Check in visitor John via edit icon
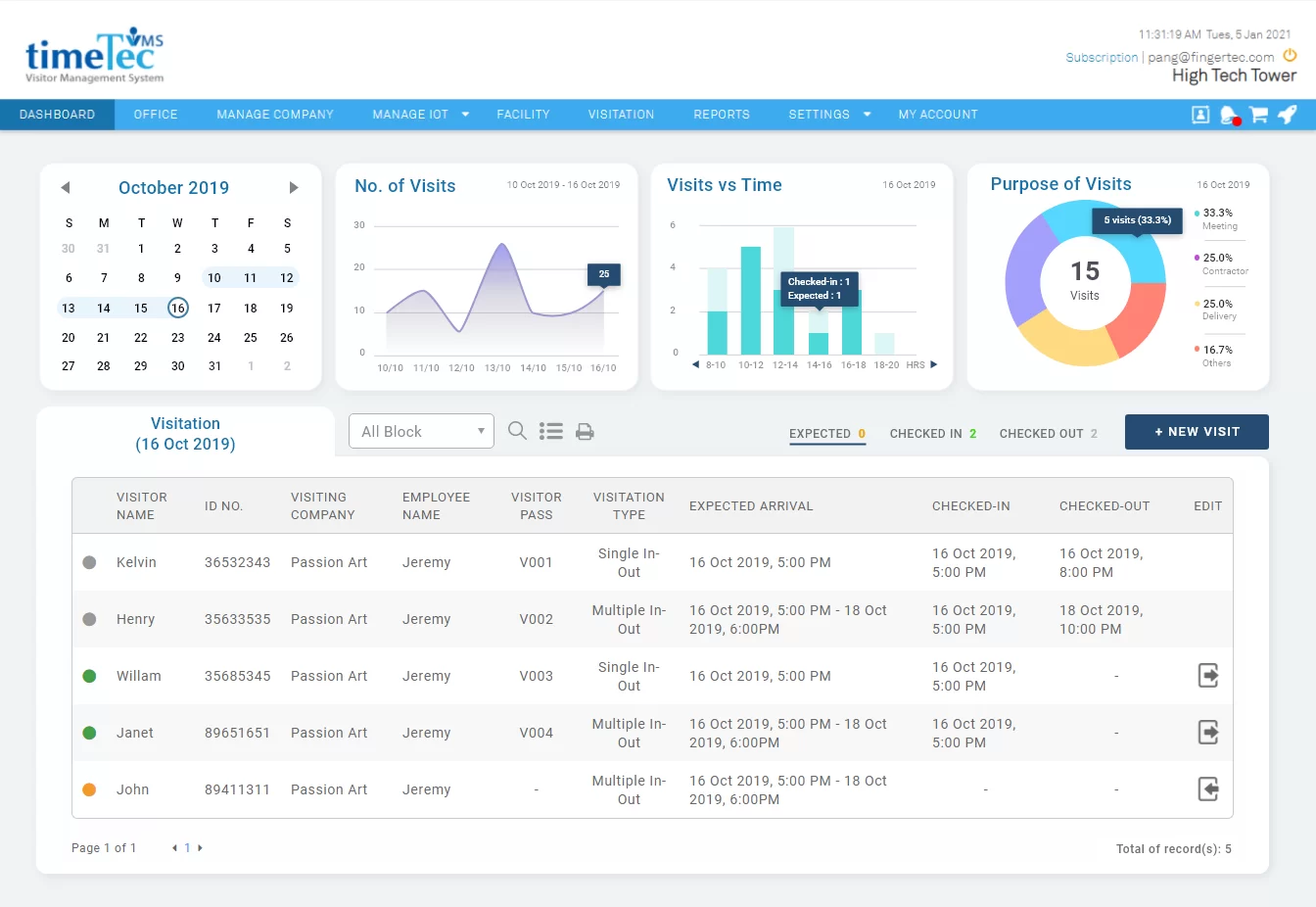This screenshot has width=1316, height=907. tap(1208, 789)
